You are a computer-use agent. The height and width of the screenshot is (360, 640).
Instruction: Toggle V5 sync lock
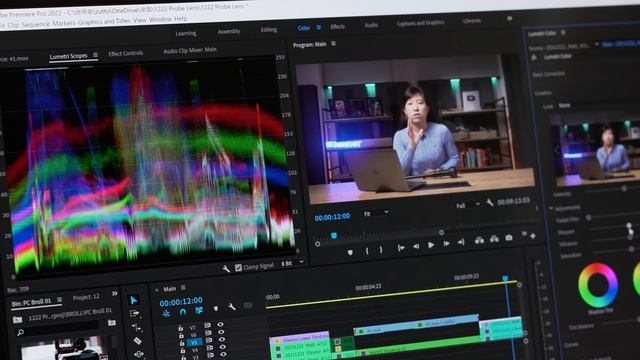209,340
